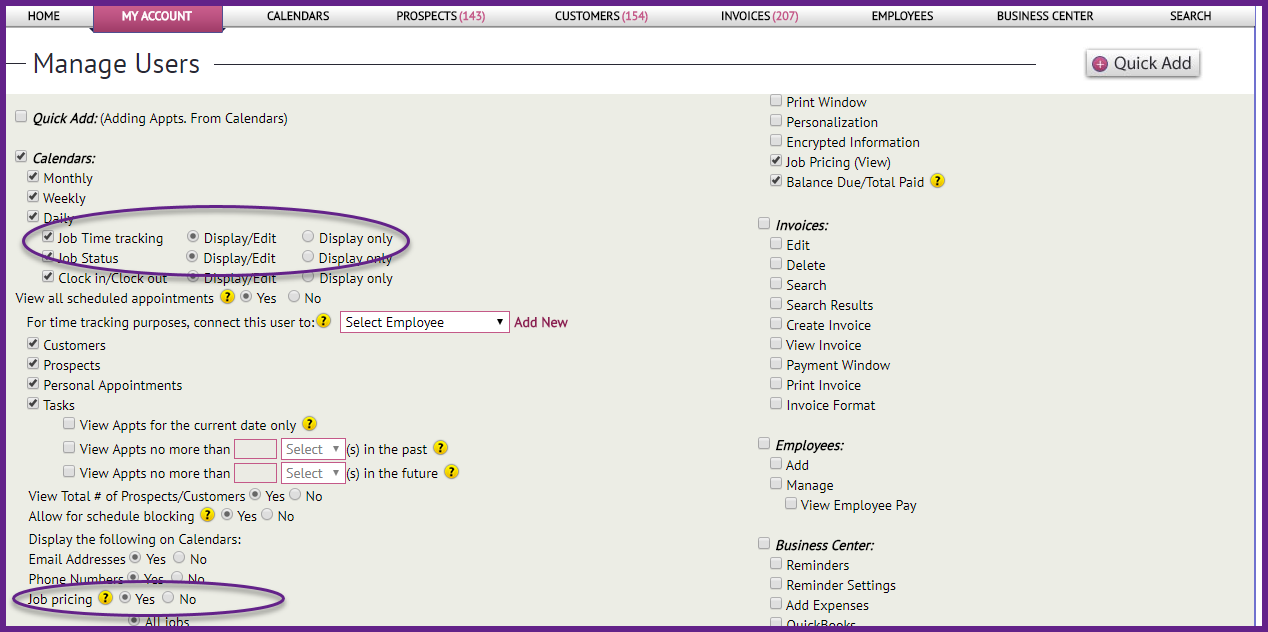This screenshot has height=632, width=1268.
Task: Uncheck the Monthly calendar checkbox
Action: [33, 177]
